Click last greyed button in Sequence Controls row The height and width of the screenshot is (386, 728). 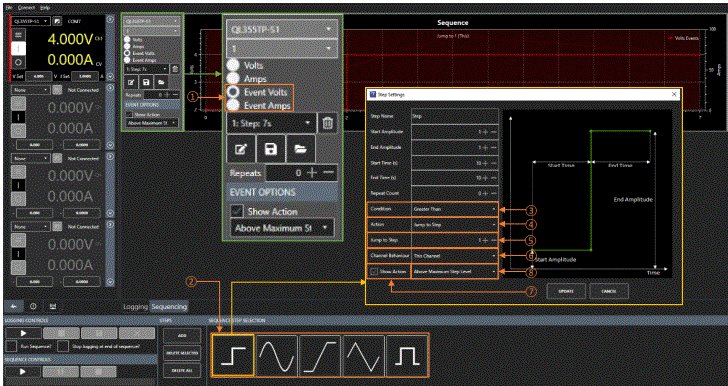(98, 372)
